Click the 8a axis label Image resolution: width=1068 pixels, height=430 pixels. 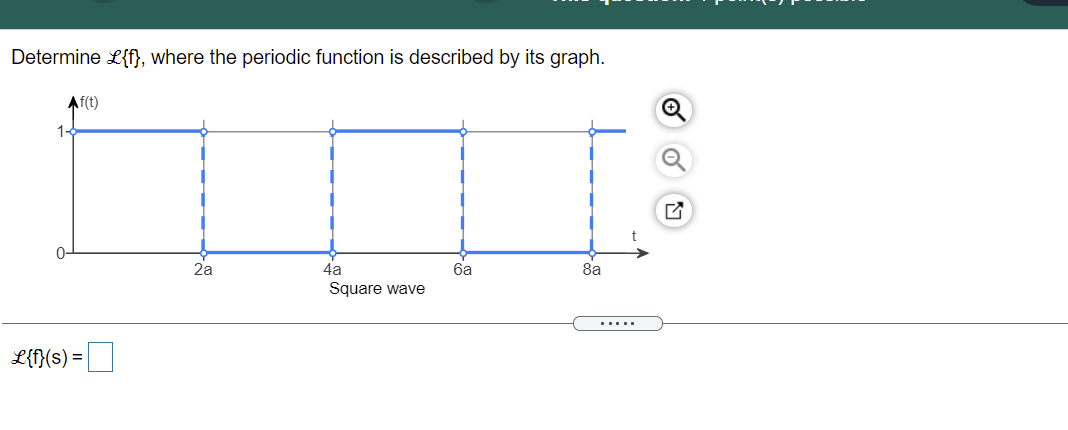click(592, 271)
